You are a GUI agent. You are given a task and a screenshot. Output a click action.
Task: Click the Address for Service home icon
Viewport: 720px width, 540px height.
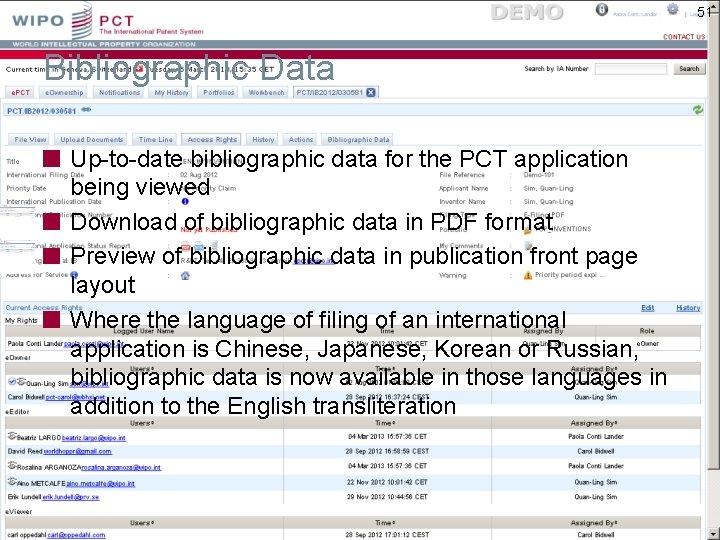tap(185, 276)
